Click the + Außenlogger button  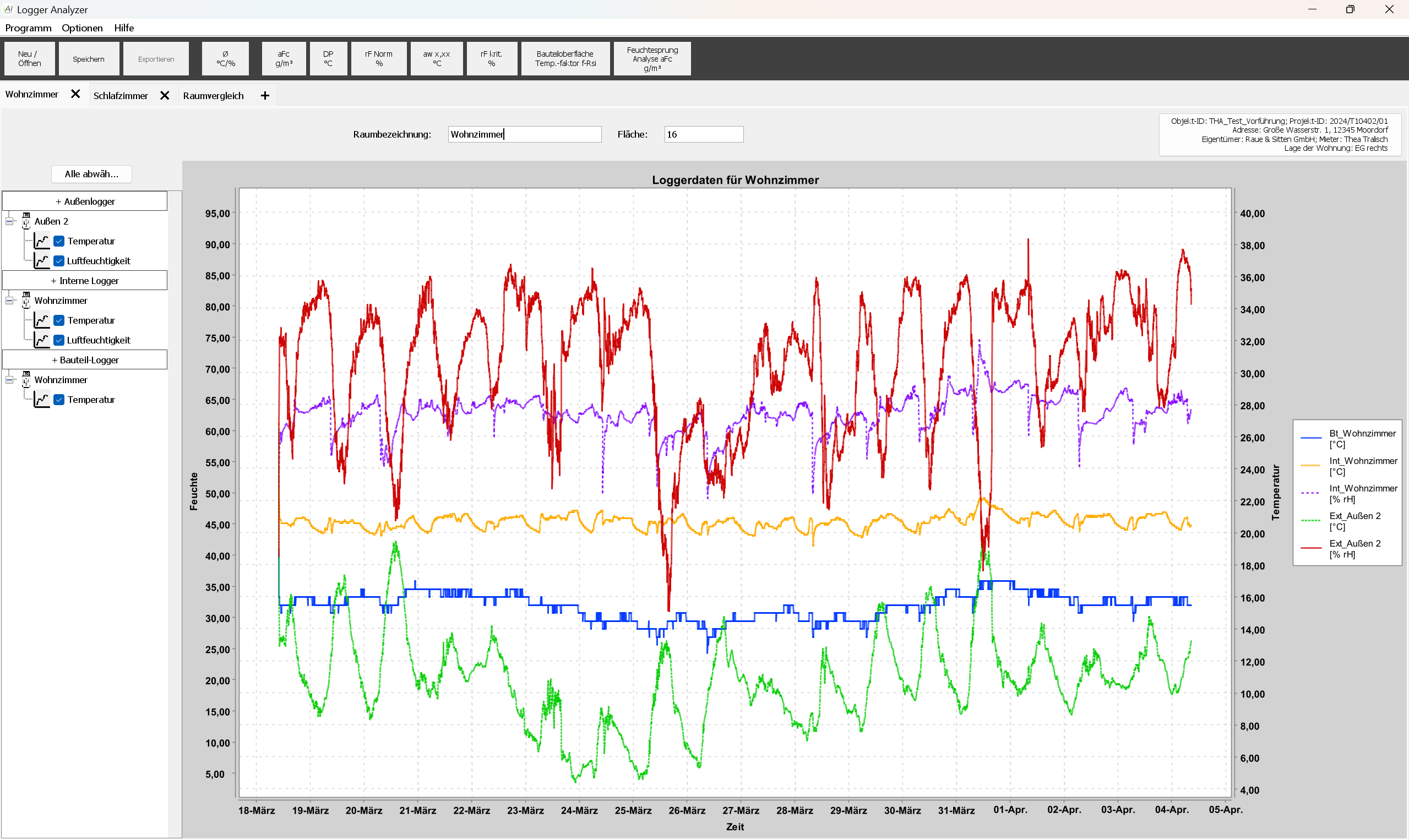[x=85, y=201]
